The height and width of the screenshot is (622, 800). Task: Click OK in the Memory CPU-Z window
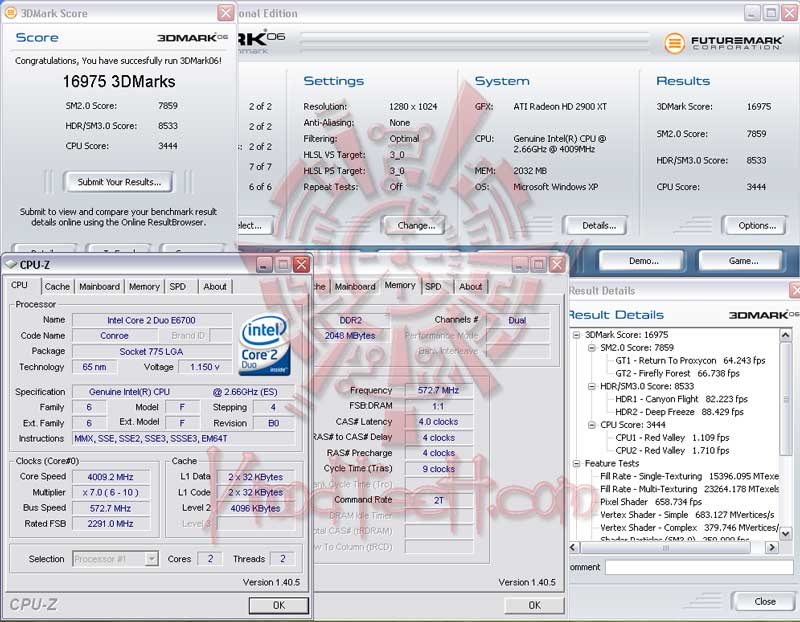[534, 605]
